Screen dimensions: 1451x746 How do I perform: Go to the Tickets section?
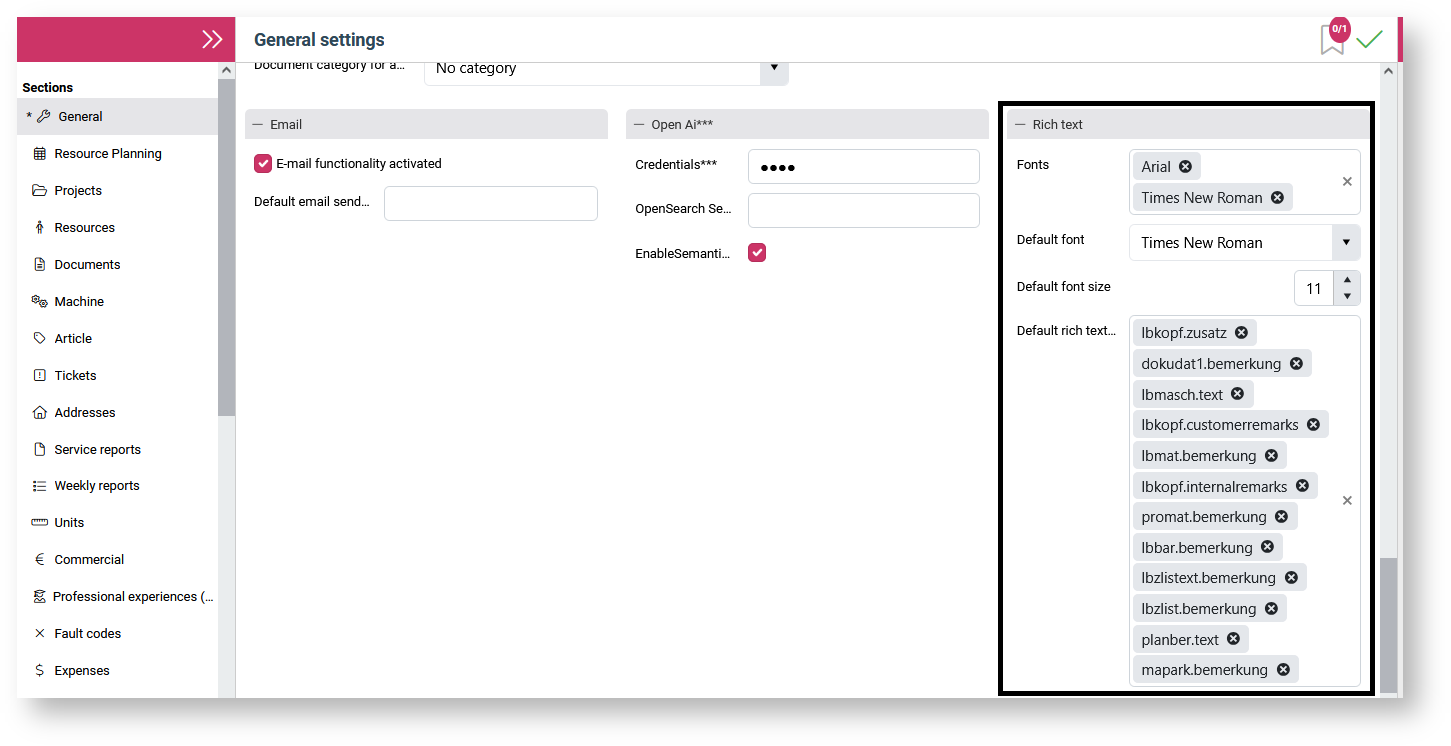[75, 376]
